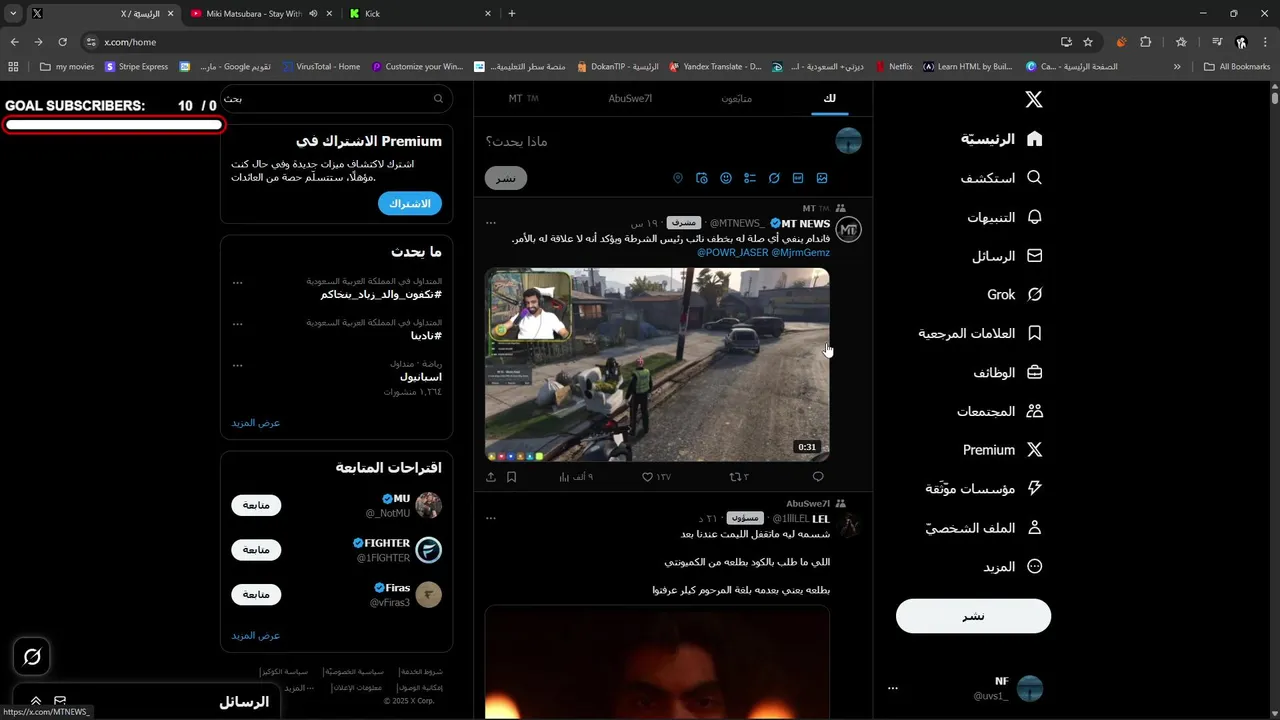Switch to the AbuSwe7l timeline tab
This screenshot has height=720, width=1280.
tap(630, 98)
